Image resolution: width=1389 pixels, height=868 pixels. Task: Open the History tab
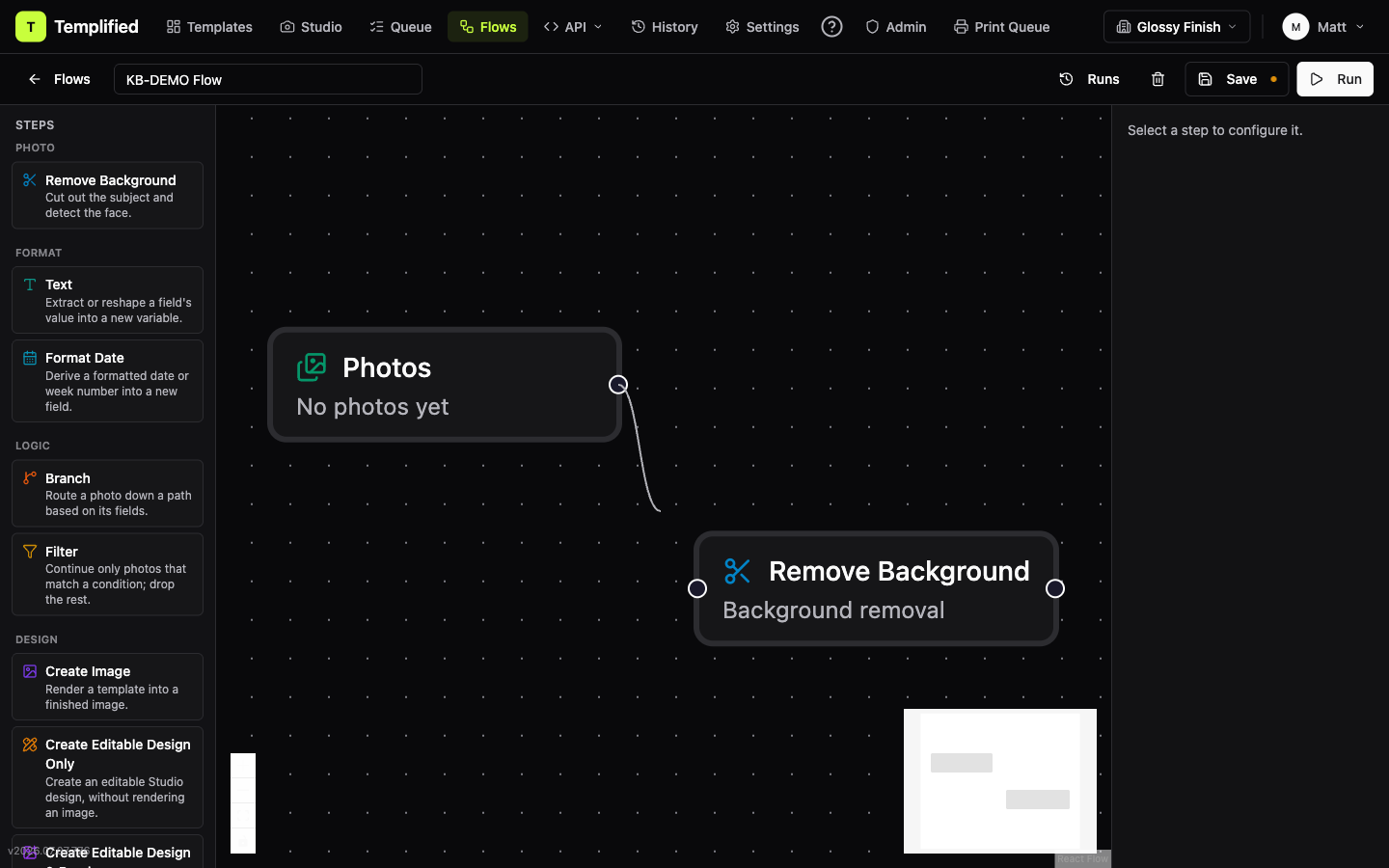tap(665, 27)
